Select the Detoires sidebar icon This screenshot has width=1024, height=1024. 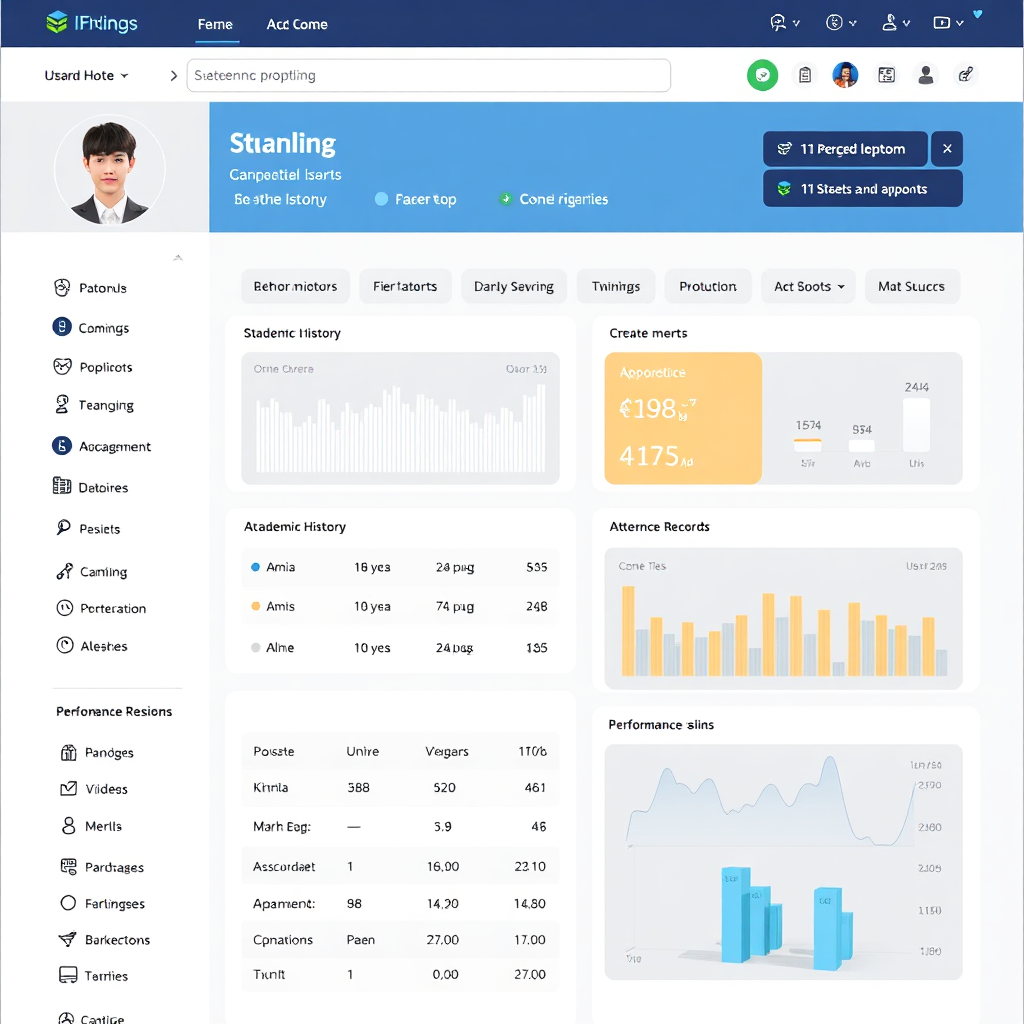coord(62,487)
